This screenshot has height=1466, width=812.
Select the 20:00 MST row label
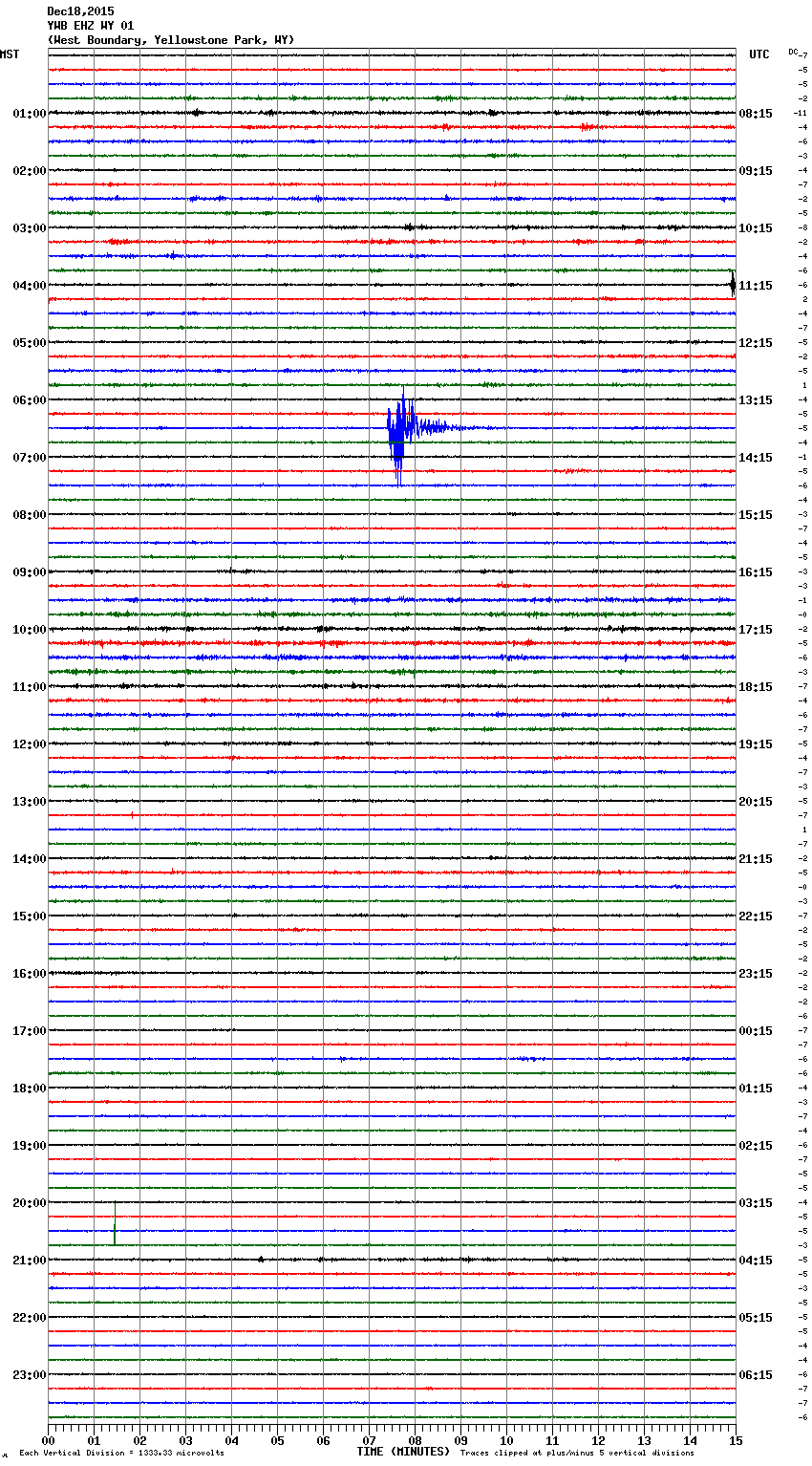point(30,1203)
